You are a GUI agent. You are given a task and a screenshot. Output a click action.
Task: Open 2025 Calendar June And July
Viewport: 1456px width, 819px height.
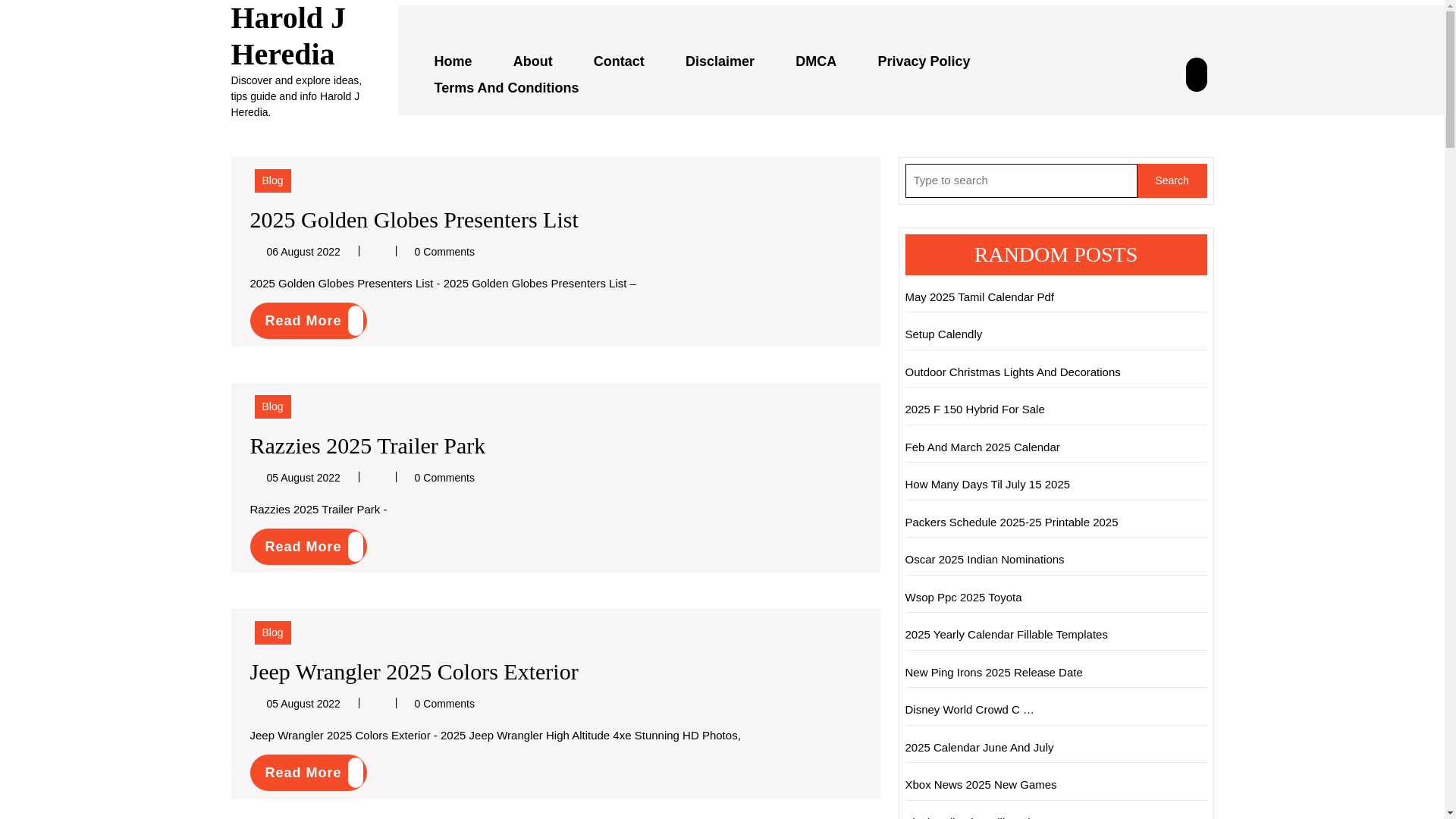(x=979, y=748)
